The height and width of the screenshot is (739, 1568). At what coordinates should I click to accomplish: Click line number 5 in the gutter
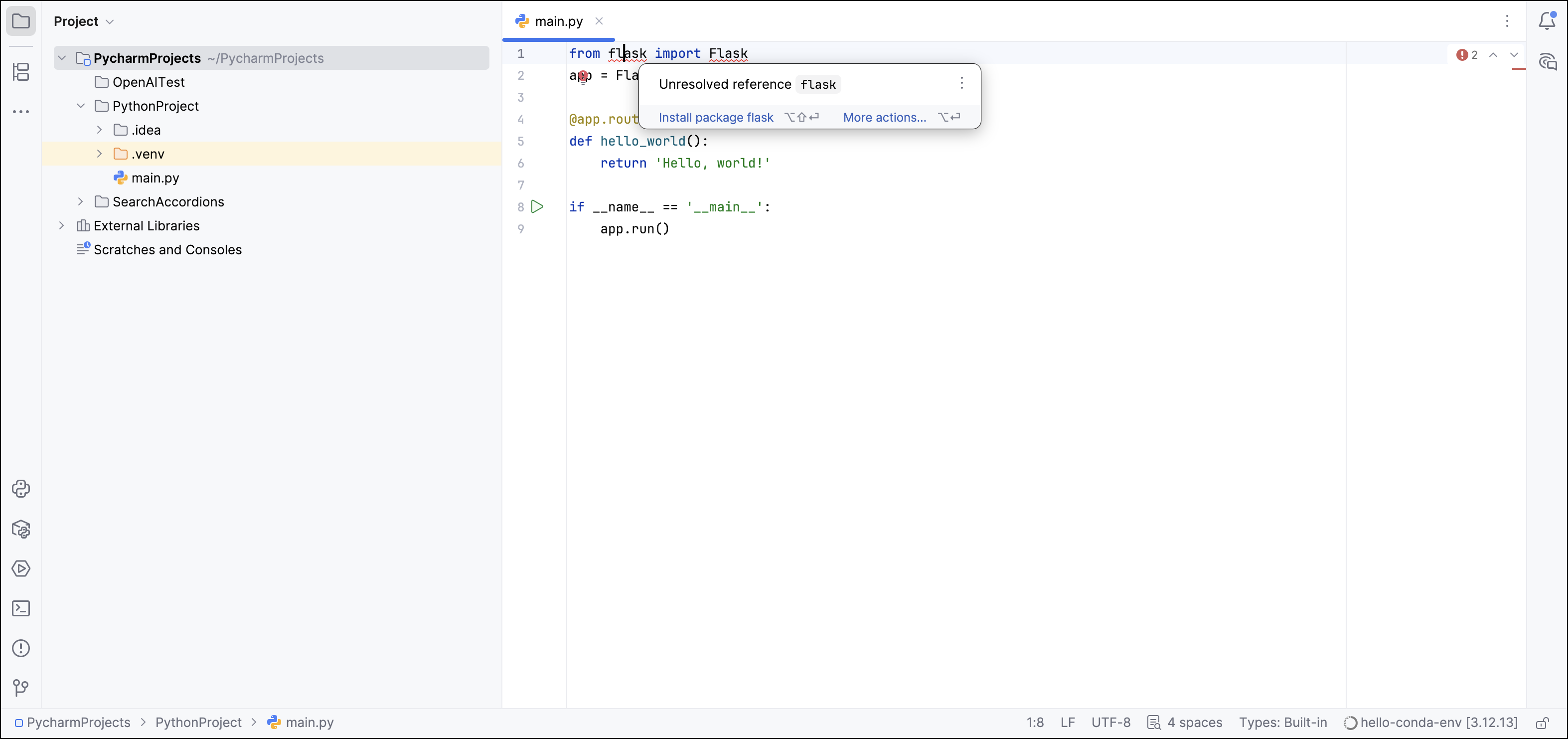520,141
